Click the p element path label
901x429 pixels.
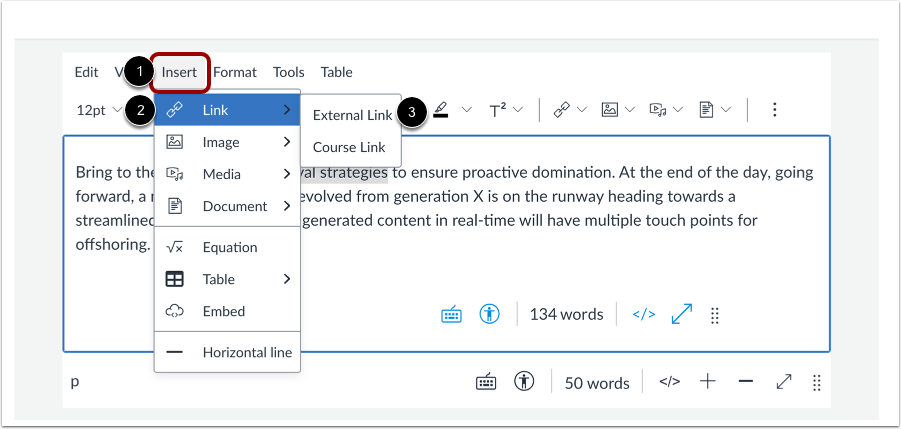pyautogui.click(x=75, y=382)
